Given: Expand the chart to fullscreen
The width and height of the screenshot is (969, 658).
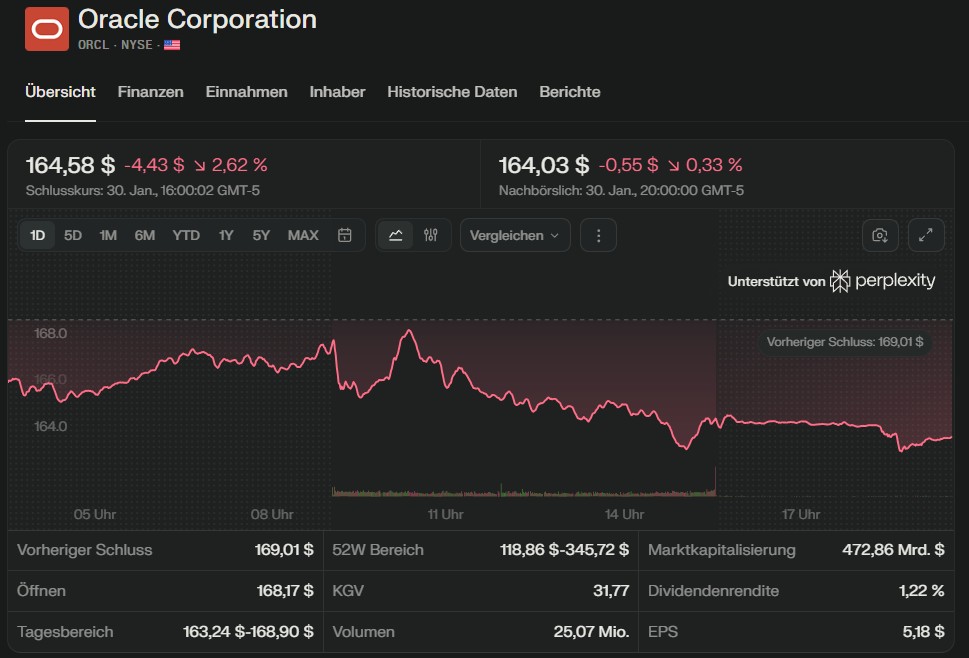Looking at the screenshot, I should pos(926,235).
